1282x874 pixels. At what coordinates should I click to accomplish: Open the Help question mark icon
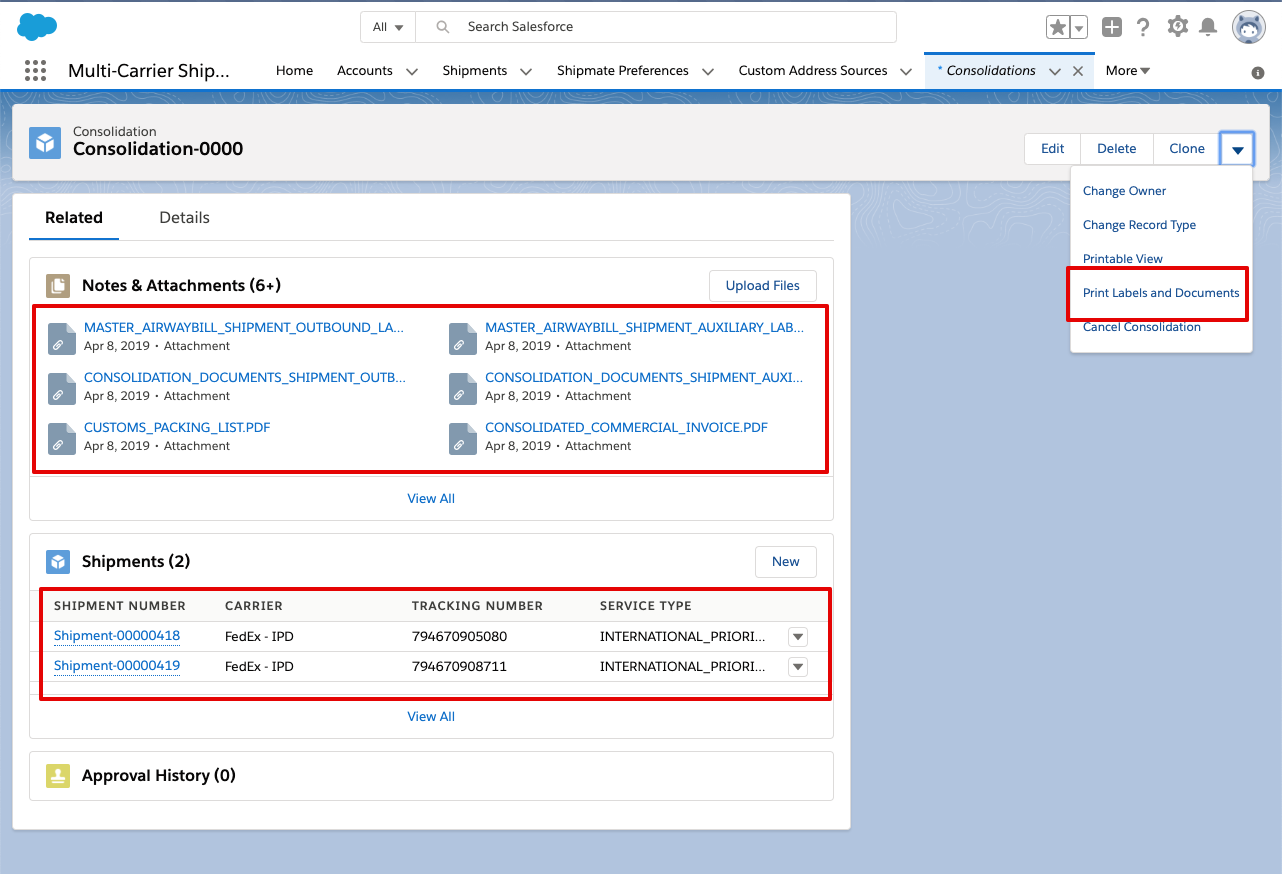pyautogui.click(x=1144, y=27)
